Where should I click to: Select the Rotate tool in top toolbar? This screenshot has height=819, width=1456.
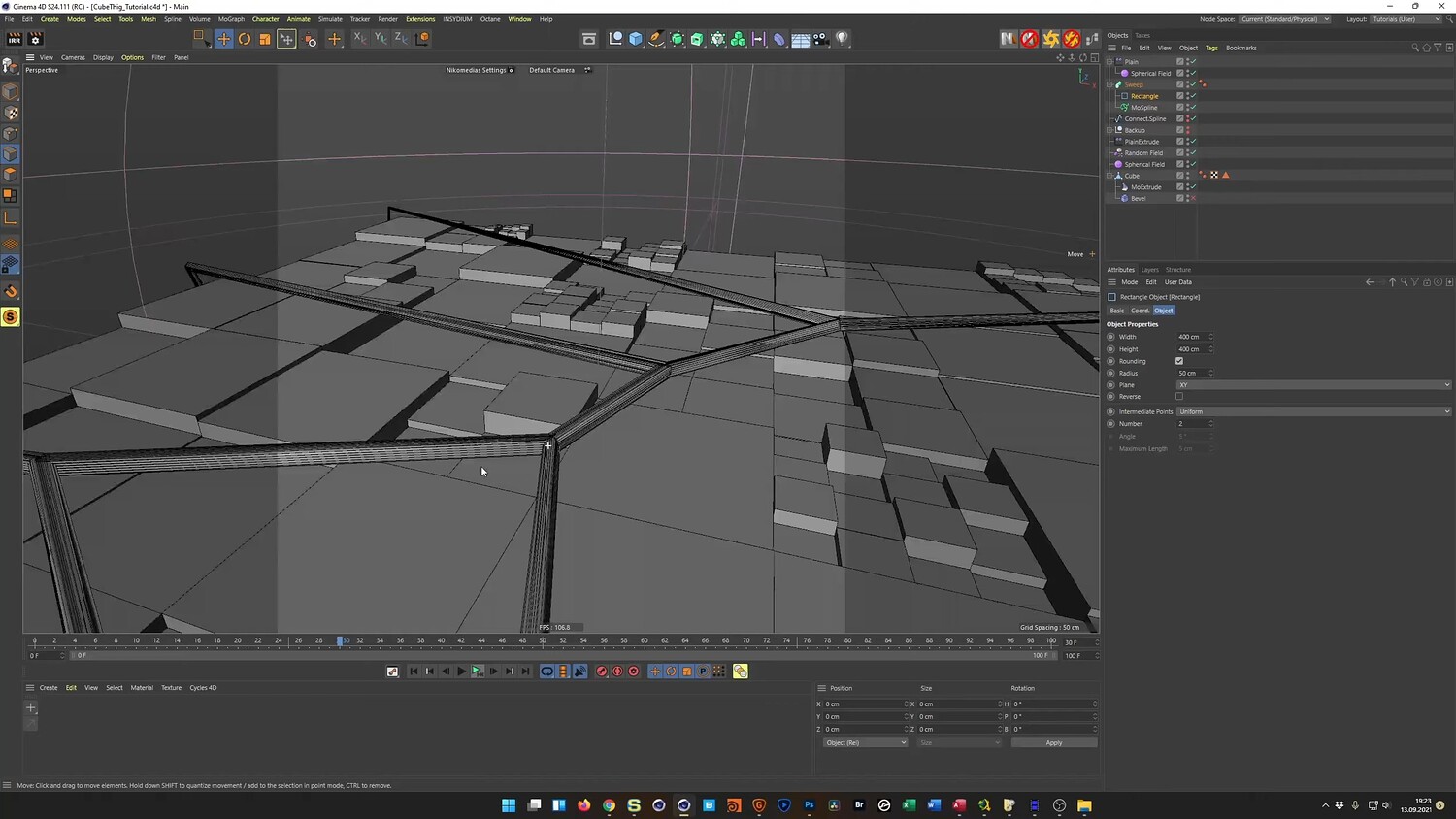tap(245, 39)
